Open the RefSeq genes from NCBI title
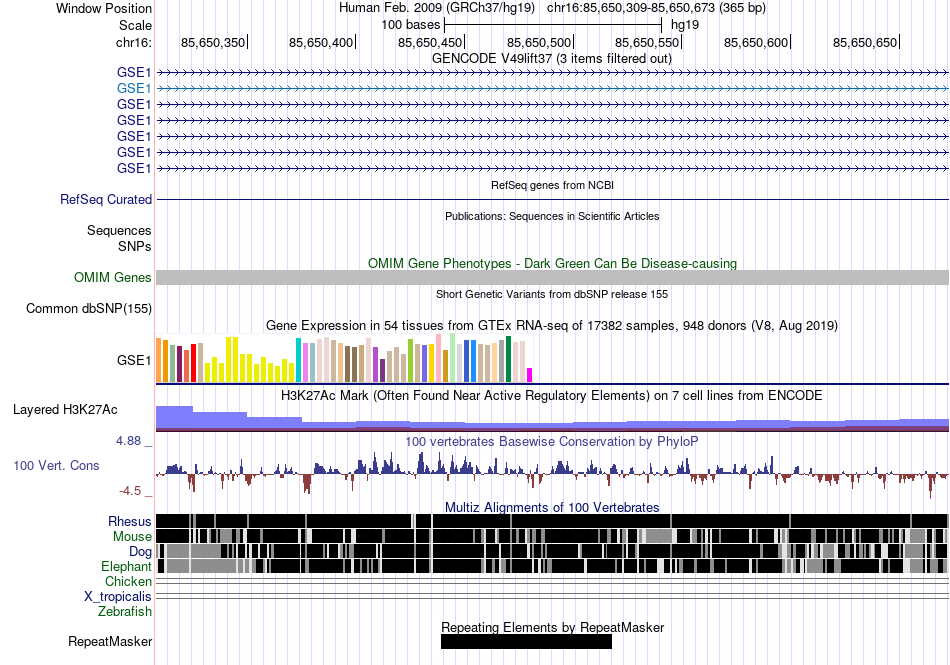950x665 pixels. [552, 185]
